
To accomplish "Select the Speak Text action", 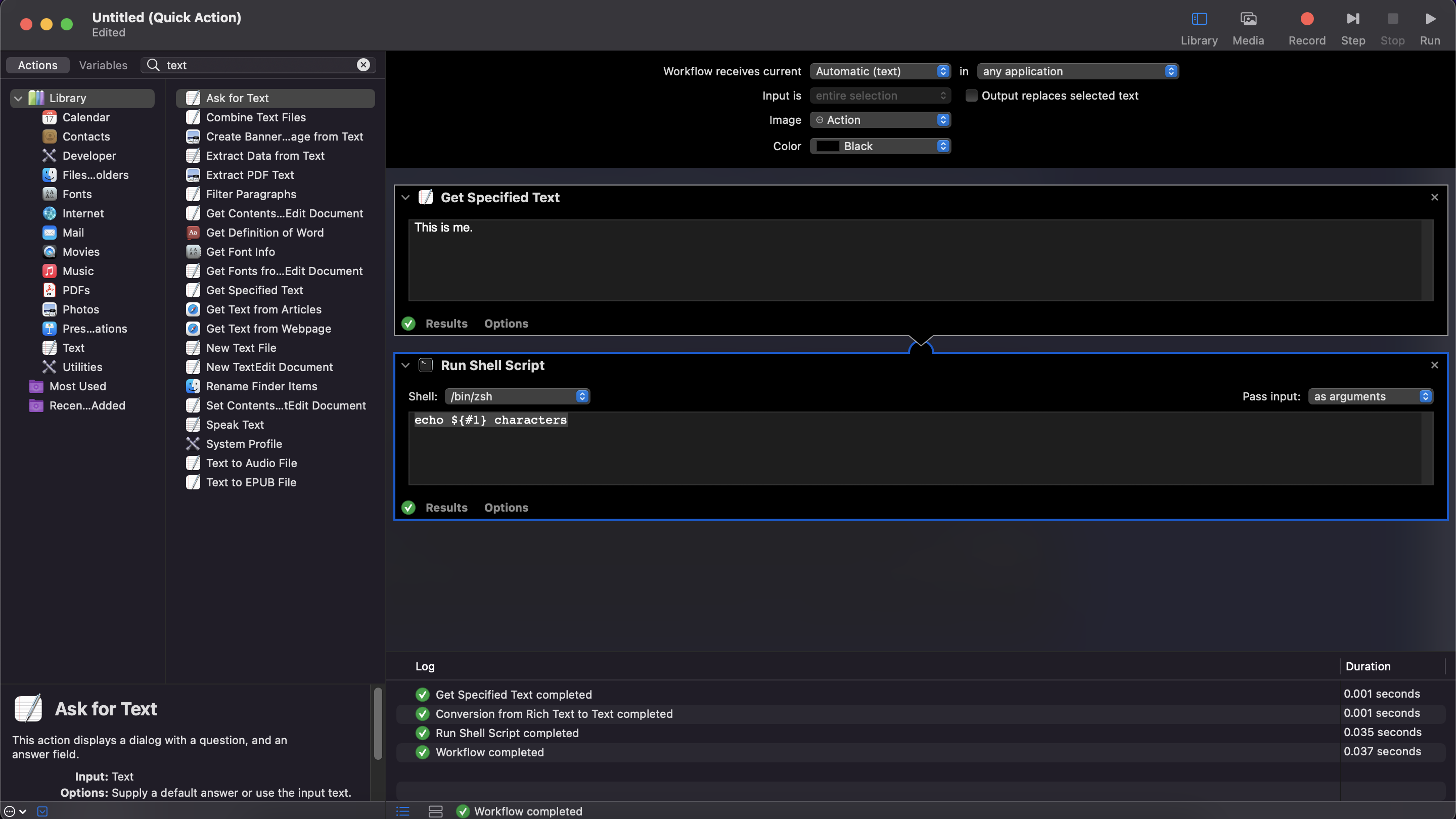I will (x=275, y=425).
